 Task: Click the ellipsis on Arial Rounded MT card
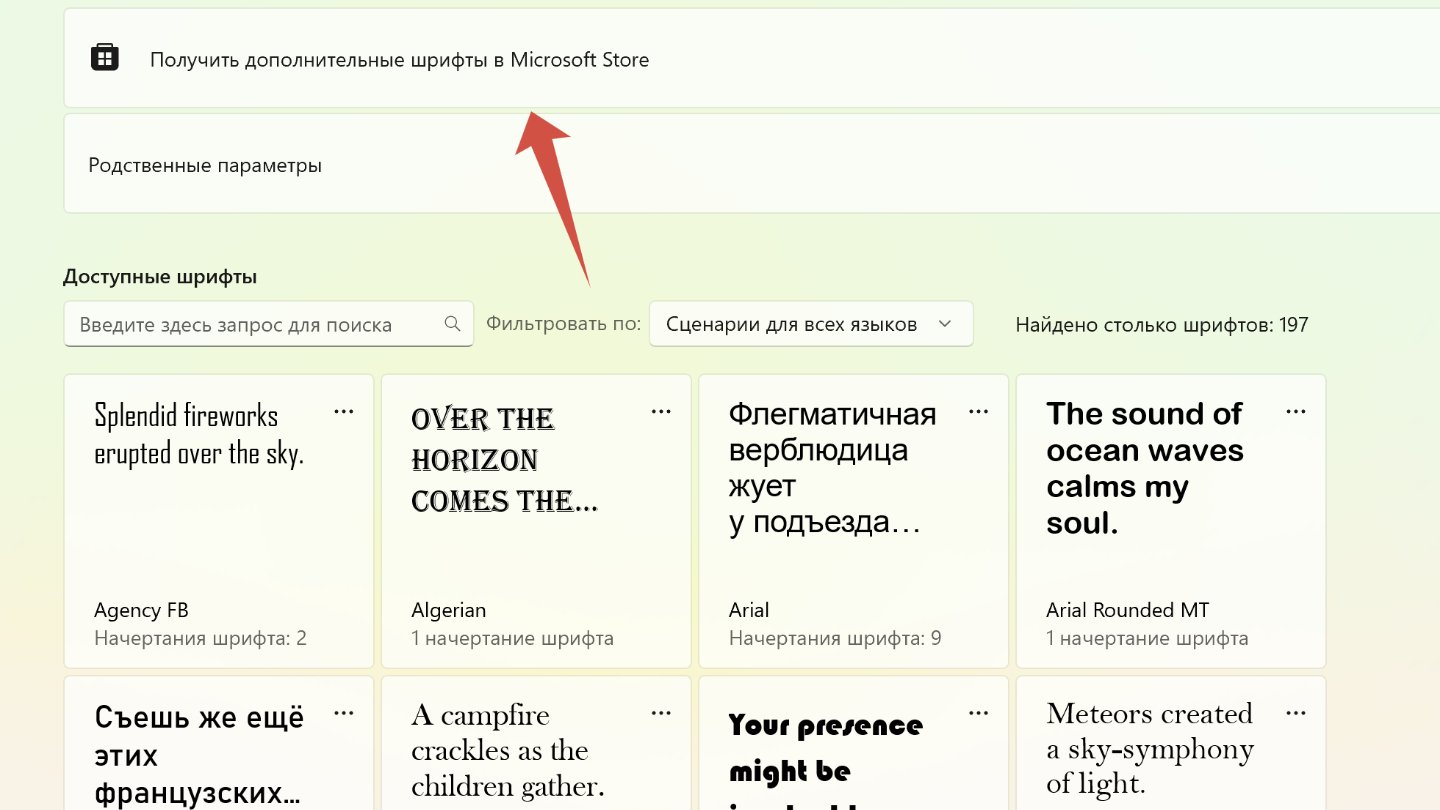point(1296,411)
